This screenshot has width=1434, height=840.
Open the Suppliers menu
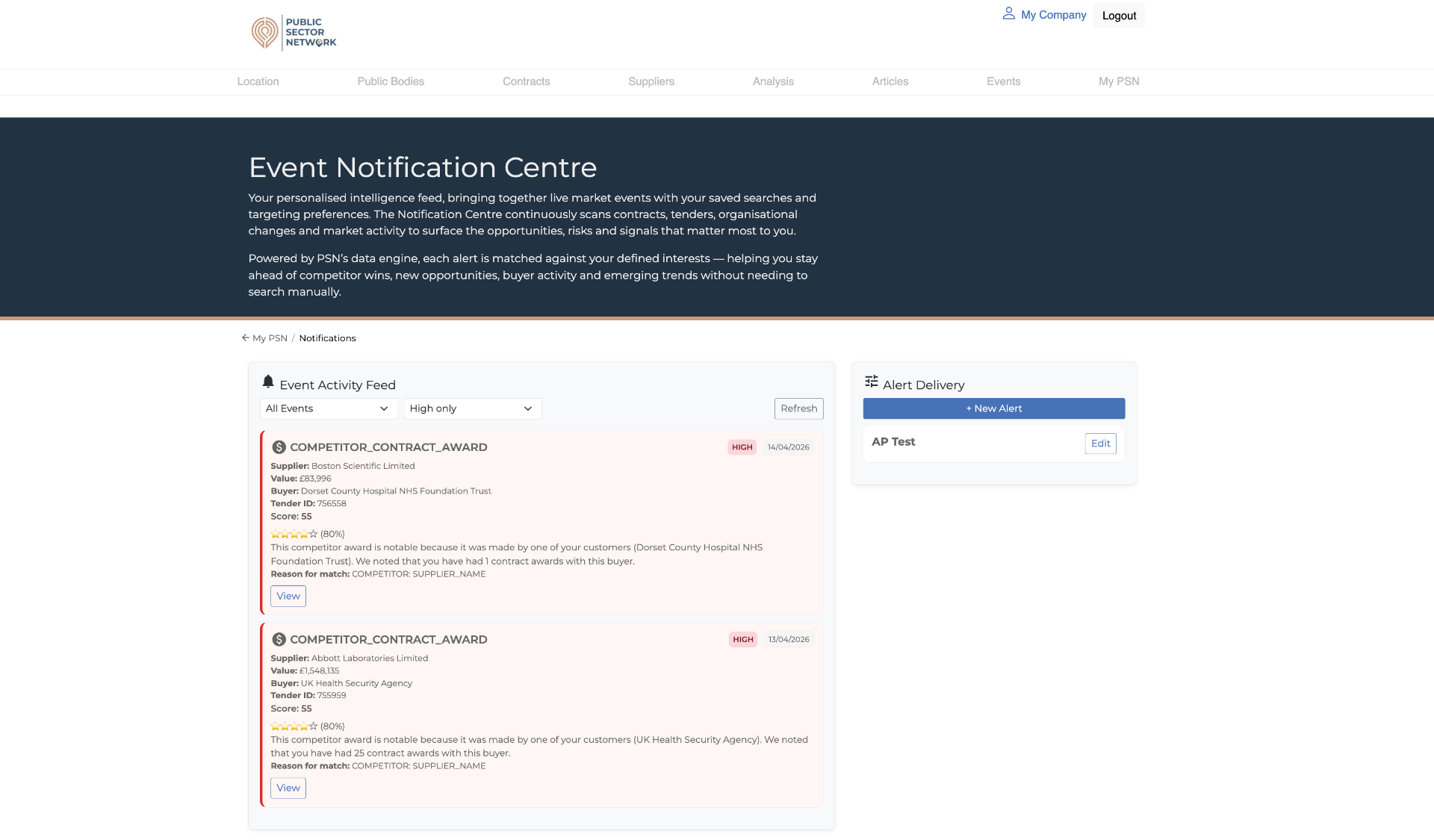tap(651, 81)
